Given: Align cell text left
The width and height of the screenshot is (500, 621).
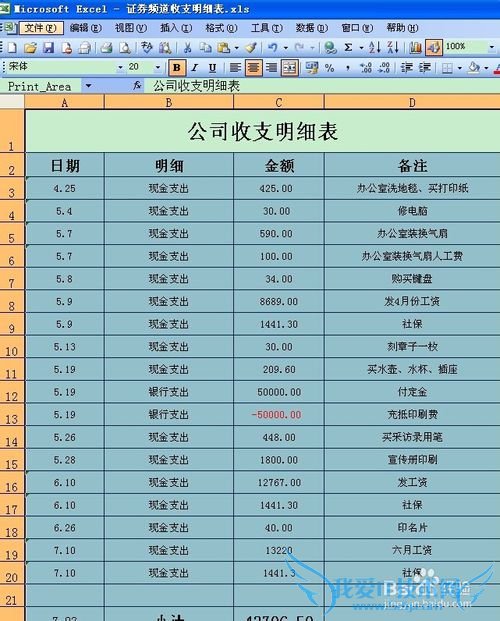Looking at the screenshot, I should click(235, 68).
